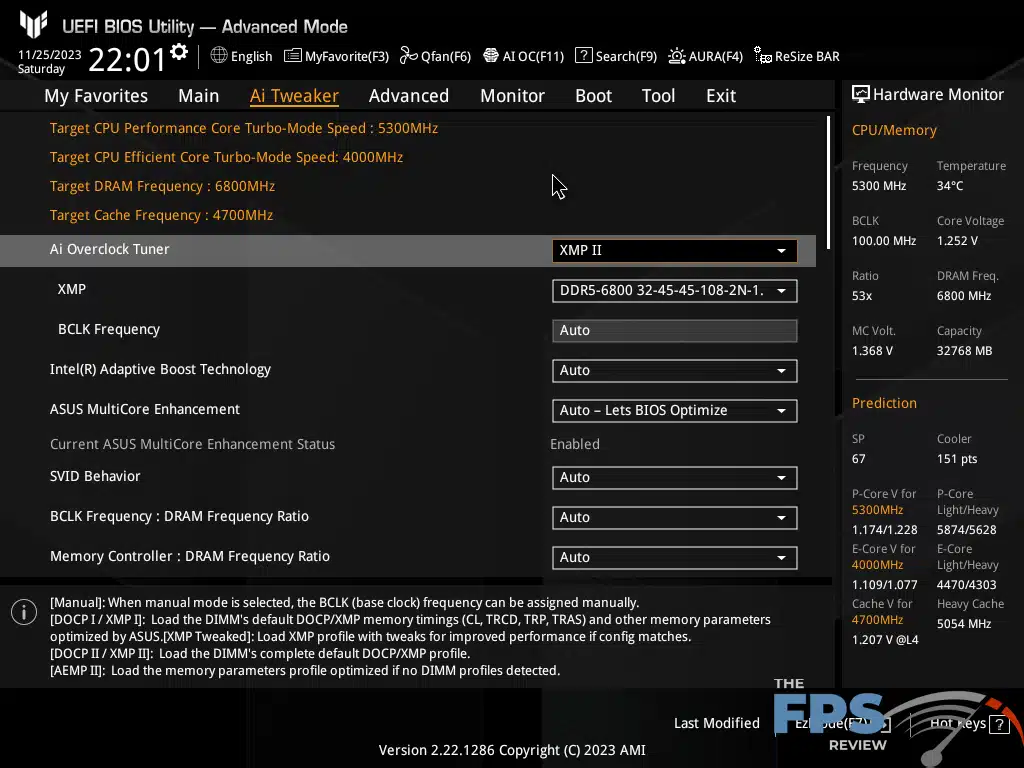Click Target CPU Efficient Core Turbo-Mode Speed text
This screenshot has height=768, width=1024.
click(227, 157)
